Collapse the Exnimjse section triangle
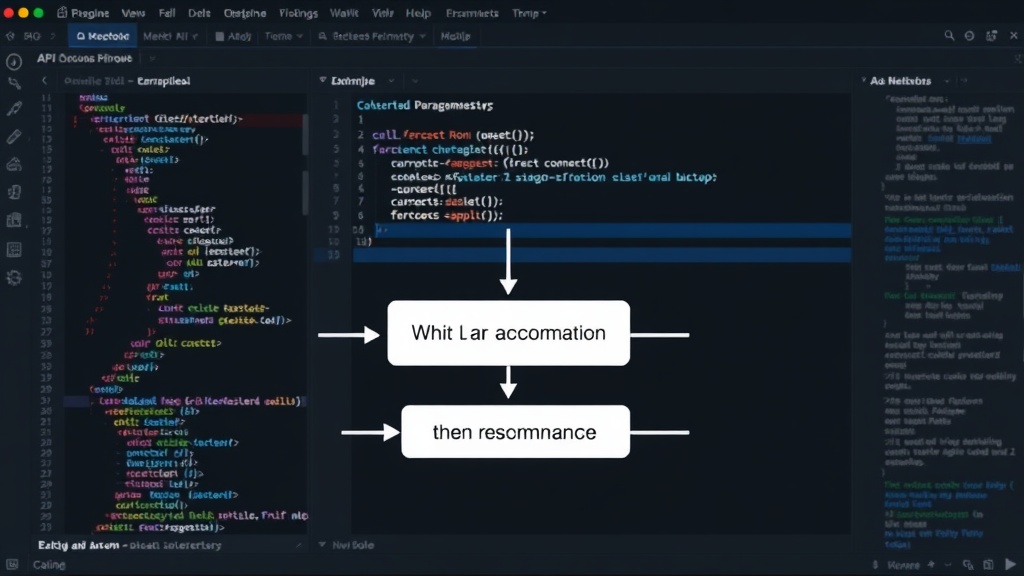The width and height of the screenshot is (1024, 576). click(323, 80)
